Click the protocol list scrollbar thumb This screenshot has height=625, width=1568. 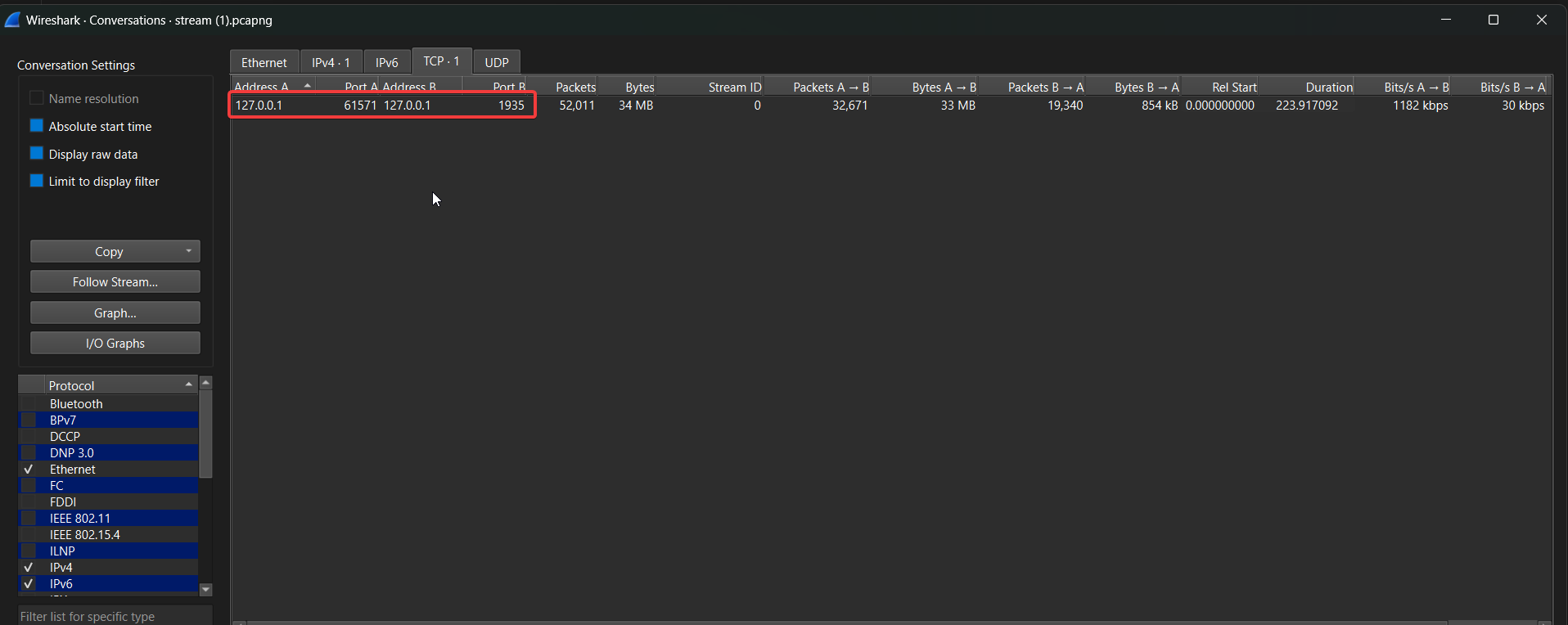pos(206,433)
